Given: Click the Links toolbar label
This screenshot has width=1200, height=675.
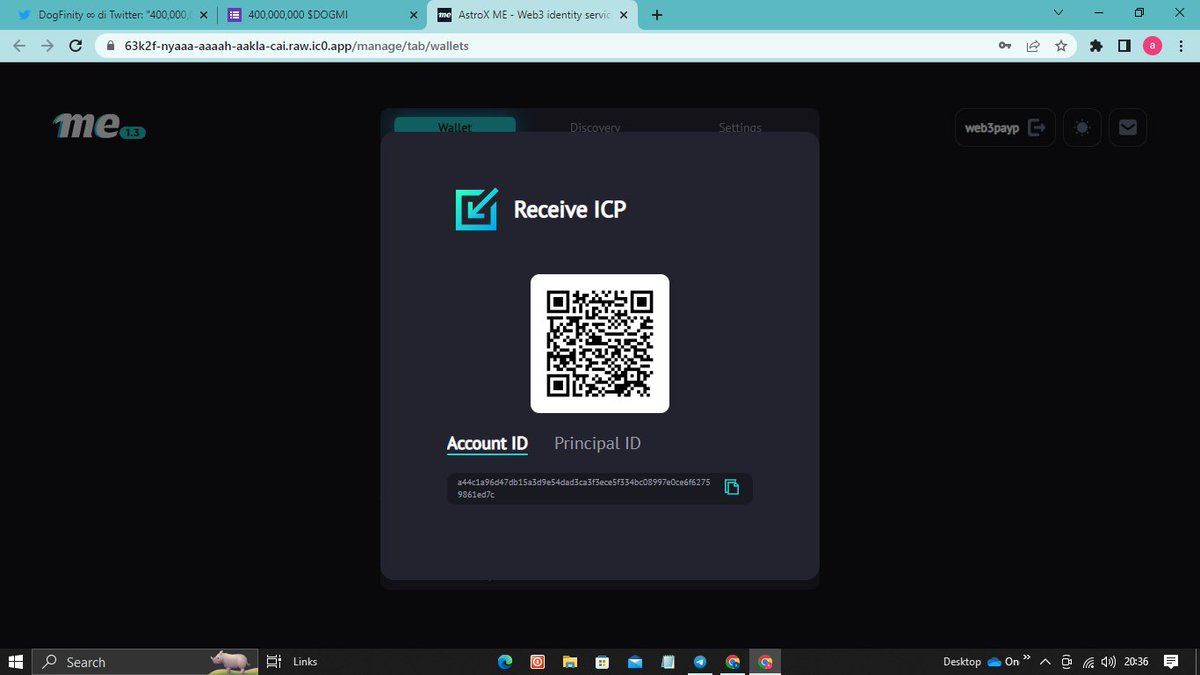Looking at the screenshot, I should pyautogui.click(x=305, y=662).
